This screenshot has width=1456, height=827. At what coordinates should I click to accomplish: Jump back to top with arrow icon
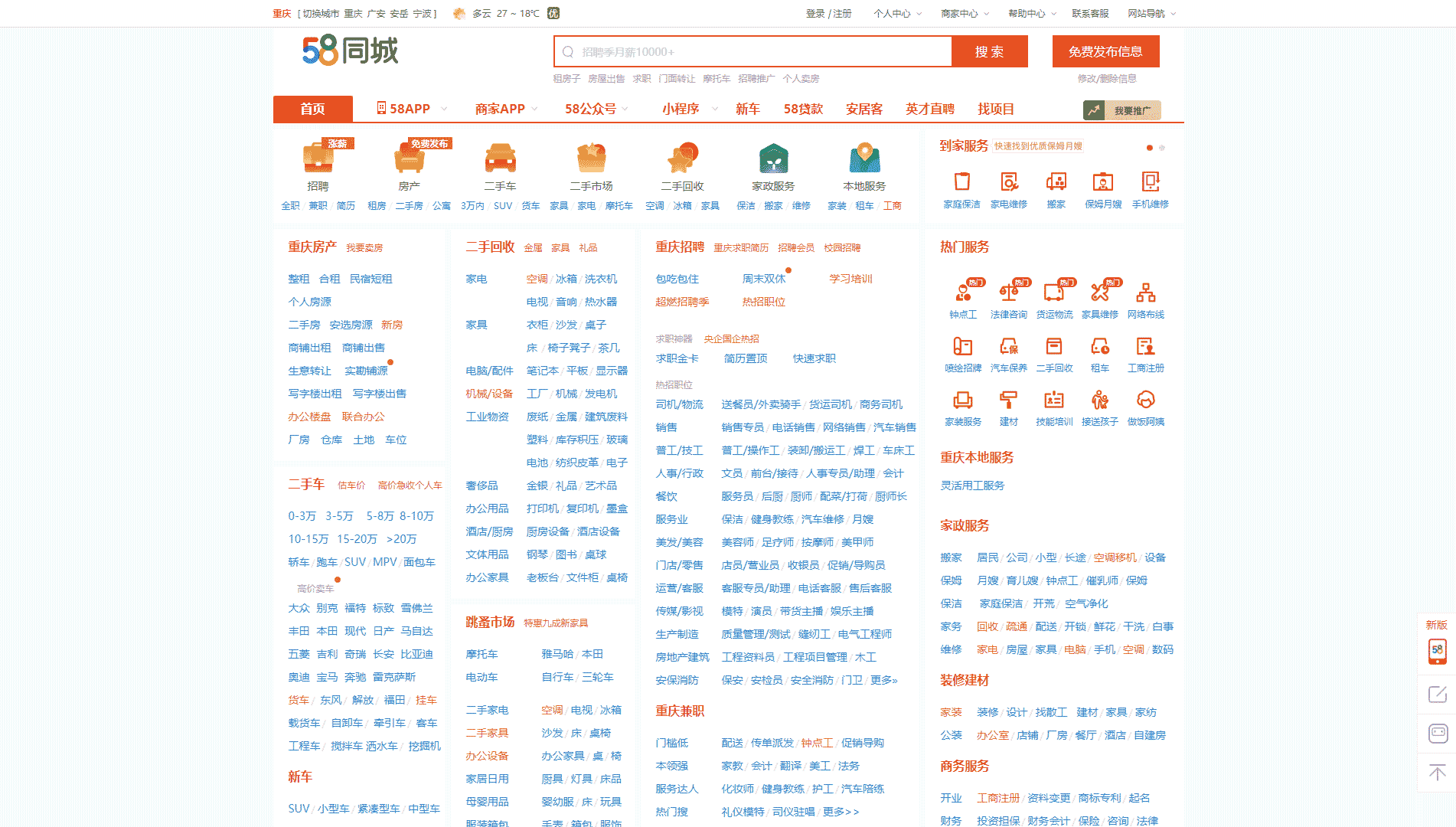(x=1437, y=772)
